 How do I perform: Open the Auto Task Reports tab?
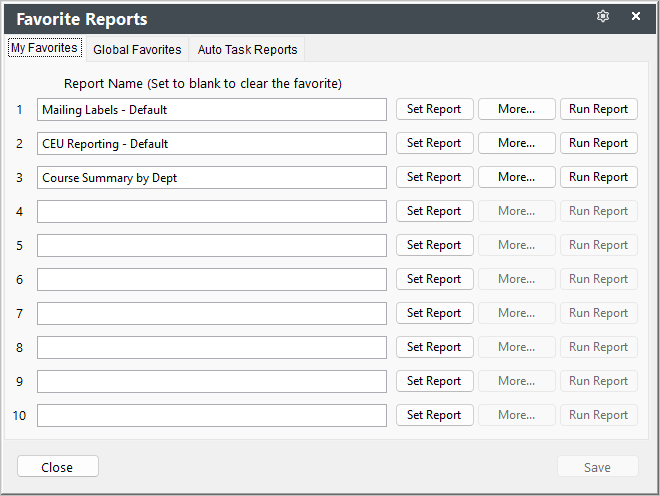248,50
